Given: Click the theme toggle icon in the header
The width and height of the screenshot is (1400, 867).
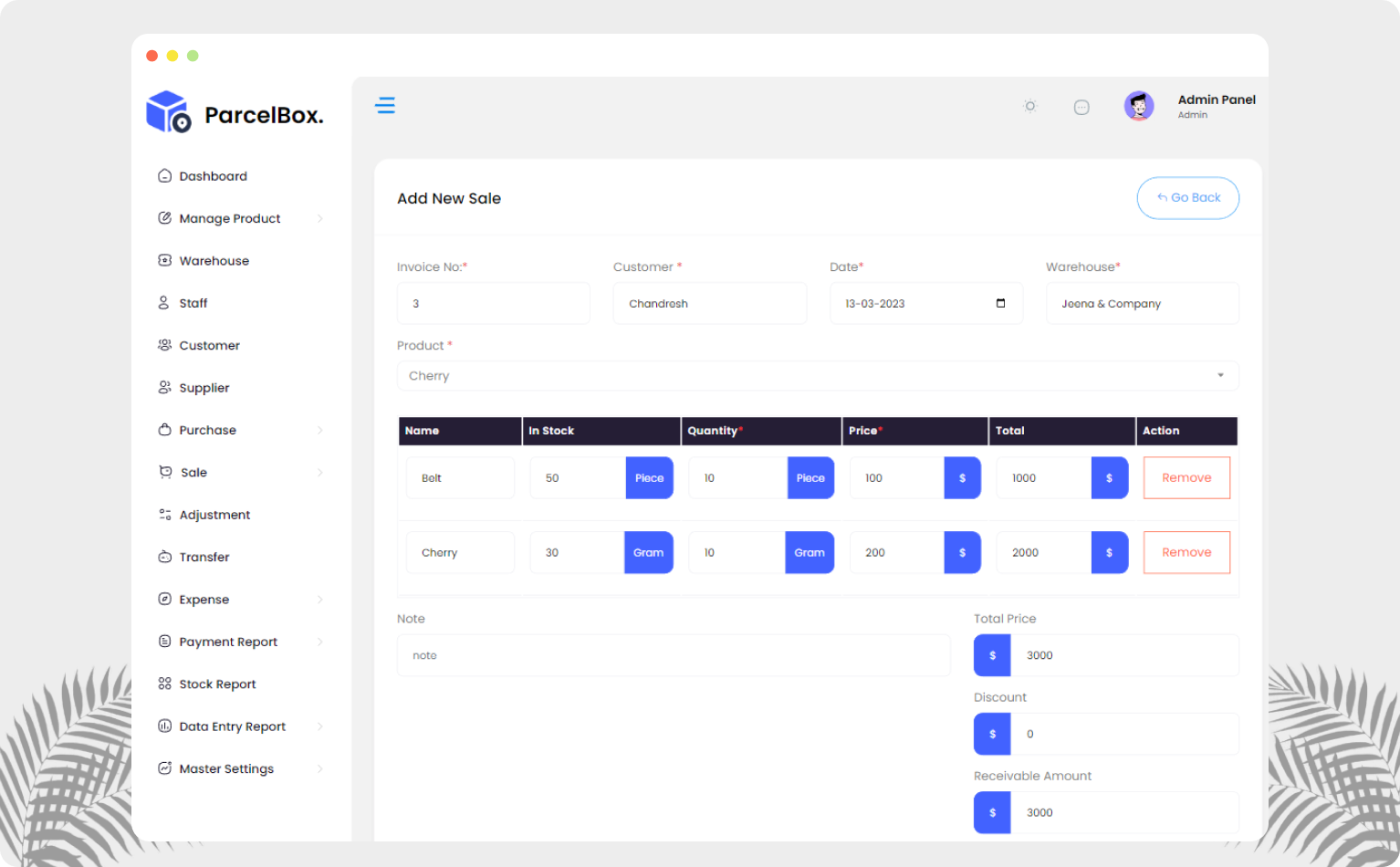Looking at the screenshot, I should pos(1029,106).
